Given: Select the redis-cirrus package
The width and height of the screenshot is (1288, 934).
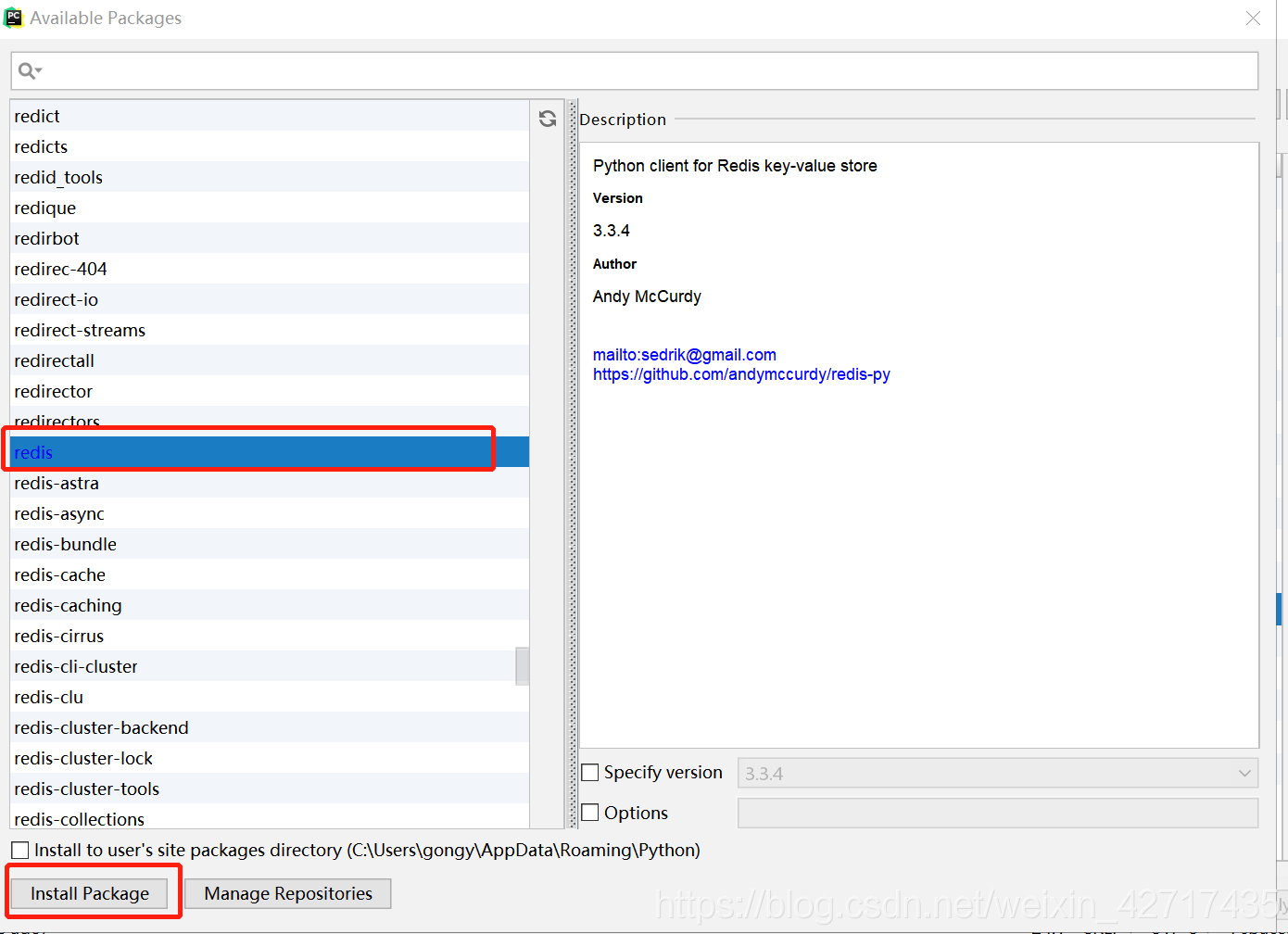Looking at the screenshot, I should [x=270, y=636].
